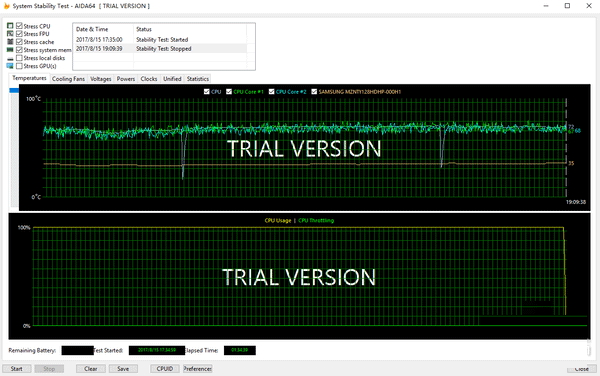The width and height of the screenshot is (600, 376).
Task: Click the disk icon beside Stress local disks
Action: tap(10, 58)
